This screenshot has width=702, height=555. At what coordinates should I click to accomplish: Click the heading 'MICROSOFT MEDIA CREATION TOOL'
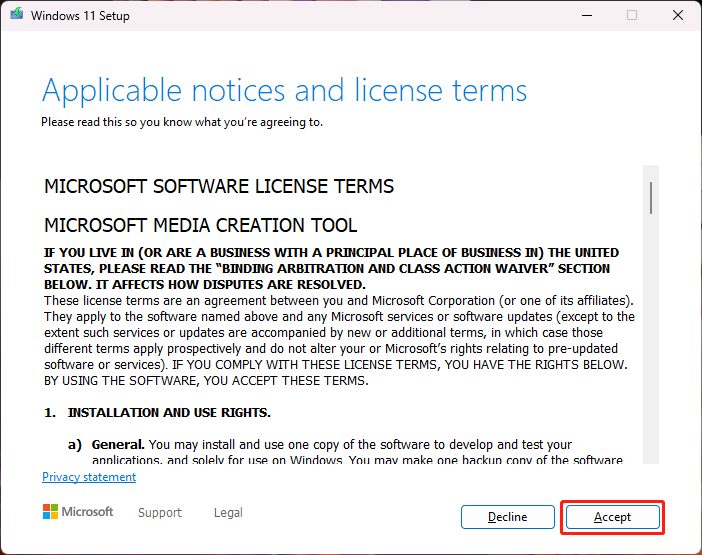coord(201,225)
